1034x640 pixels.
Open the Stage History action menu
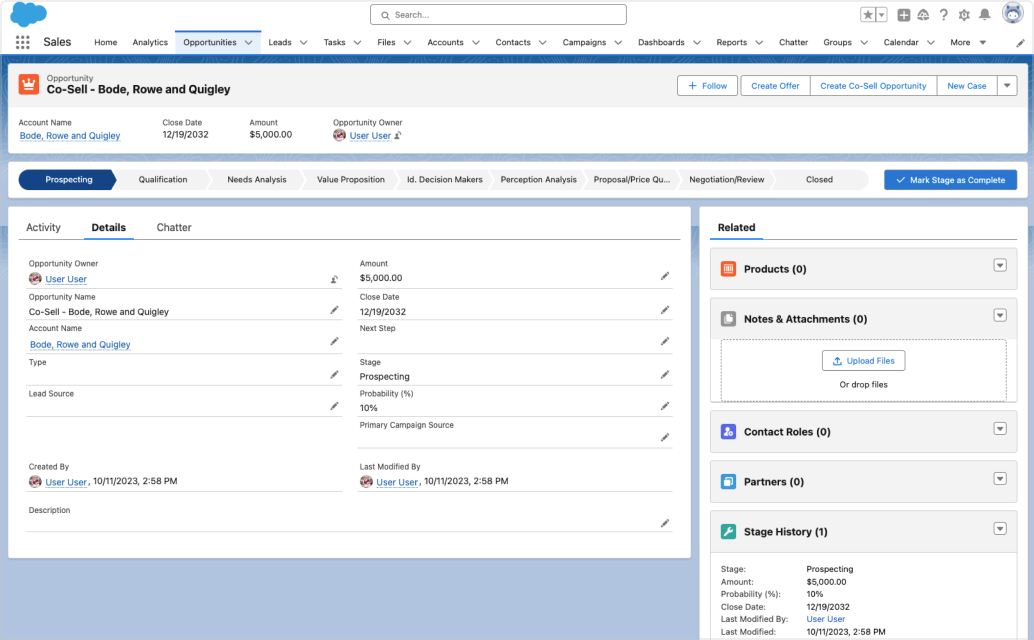1000,529
